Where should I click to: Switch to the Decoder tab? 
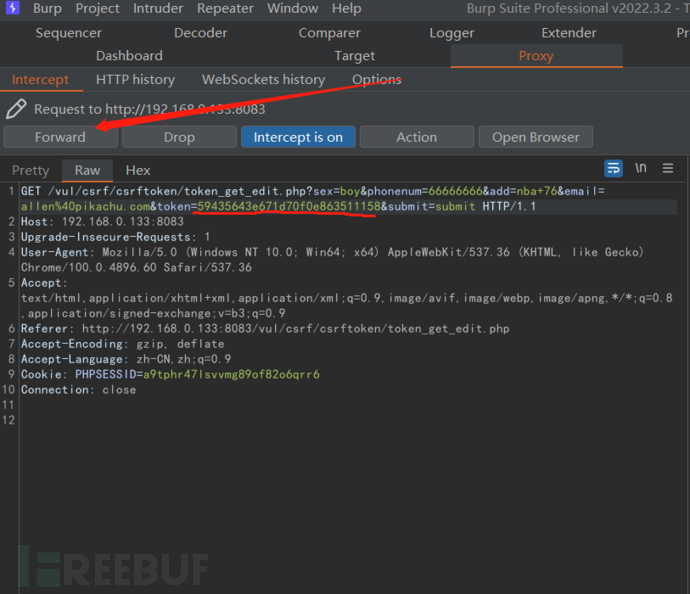201,33
